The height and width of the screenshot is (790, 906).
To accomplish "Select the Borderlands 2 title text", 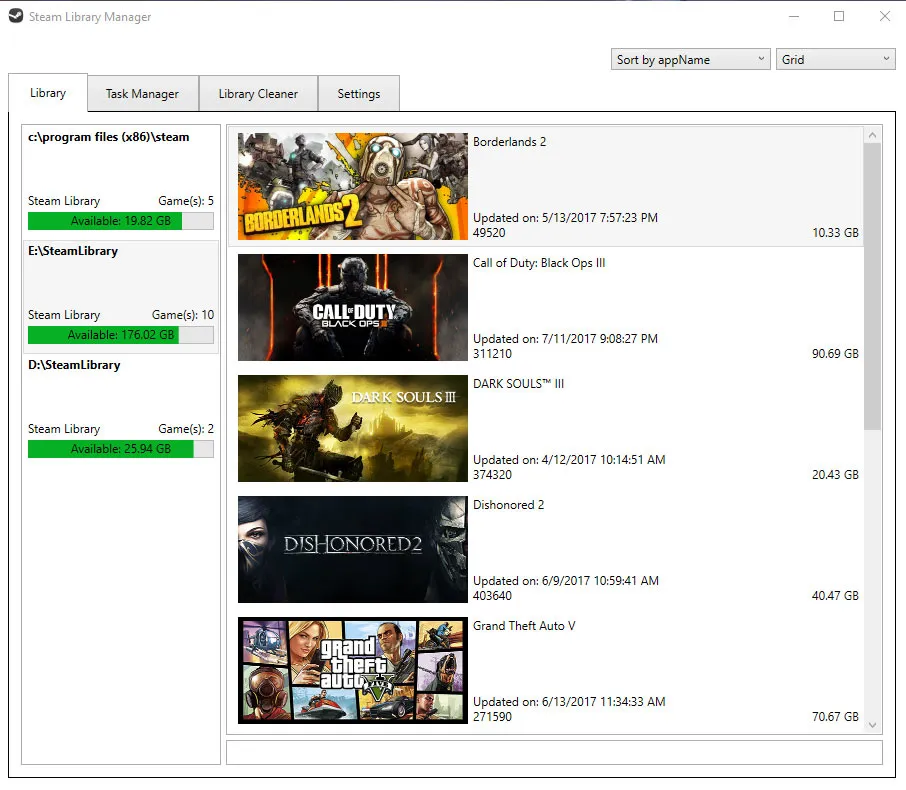I will coord(509,142).
